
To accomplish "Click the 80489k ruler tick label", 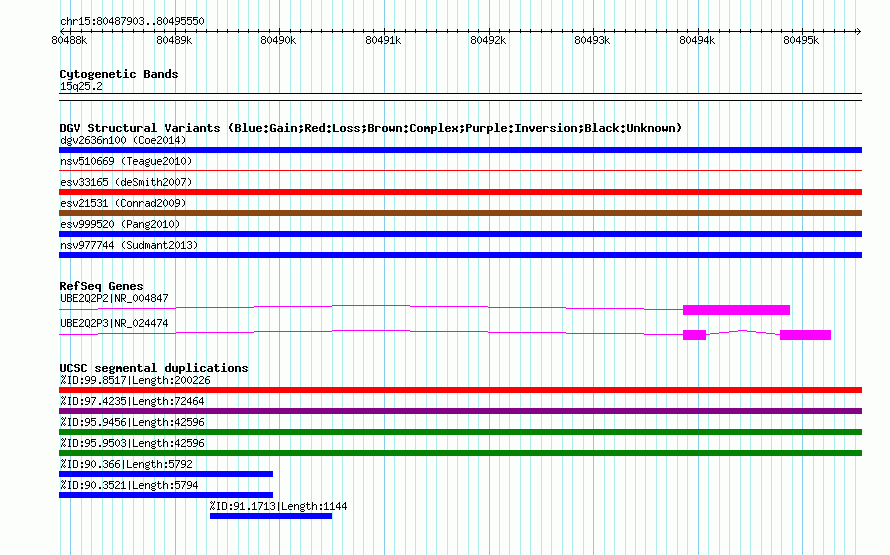I will (x=174, y=40).
